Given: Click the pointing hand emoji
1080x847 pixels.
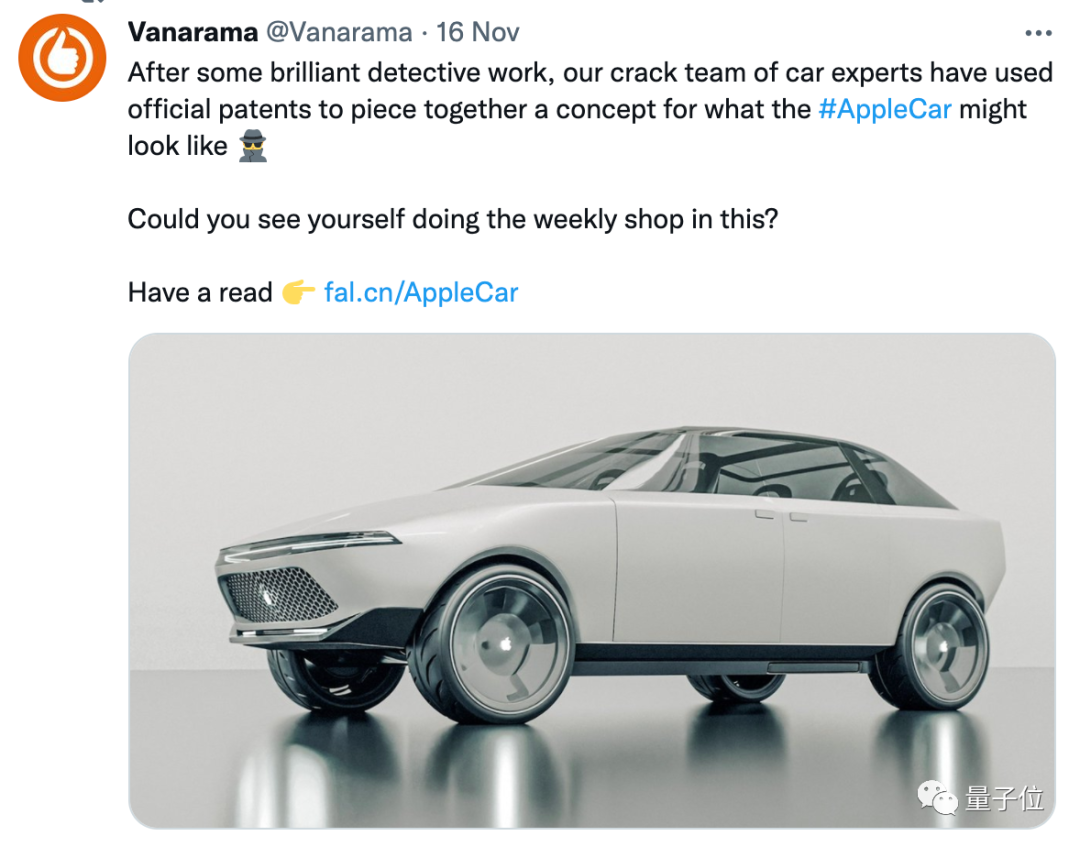Looking at the screenshot, I should [298, 293].
